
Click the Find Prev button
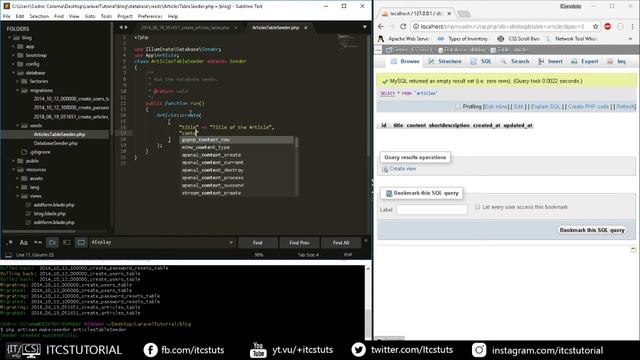tap(299, 242)
